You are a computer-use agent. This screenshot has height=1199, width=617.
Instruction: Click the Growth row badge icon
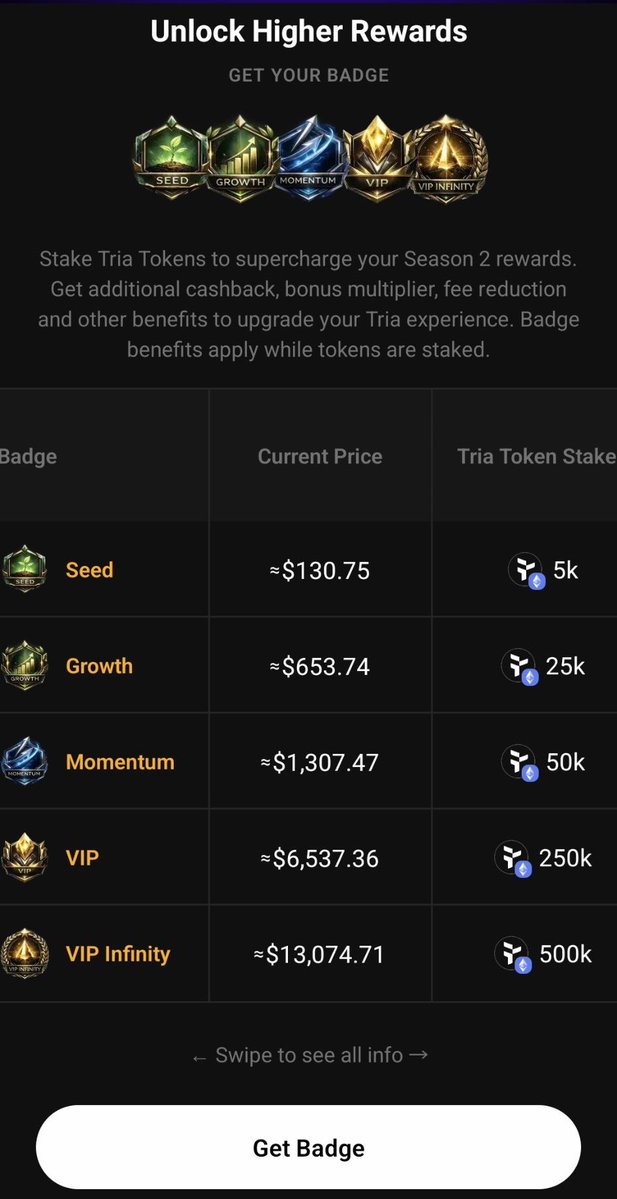[x=25, y=666]
